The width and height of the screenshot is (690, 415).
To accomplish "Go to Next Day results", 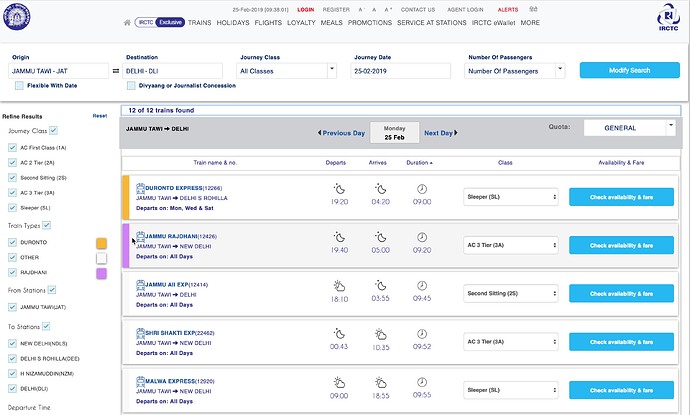I will point(441,132).
